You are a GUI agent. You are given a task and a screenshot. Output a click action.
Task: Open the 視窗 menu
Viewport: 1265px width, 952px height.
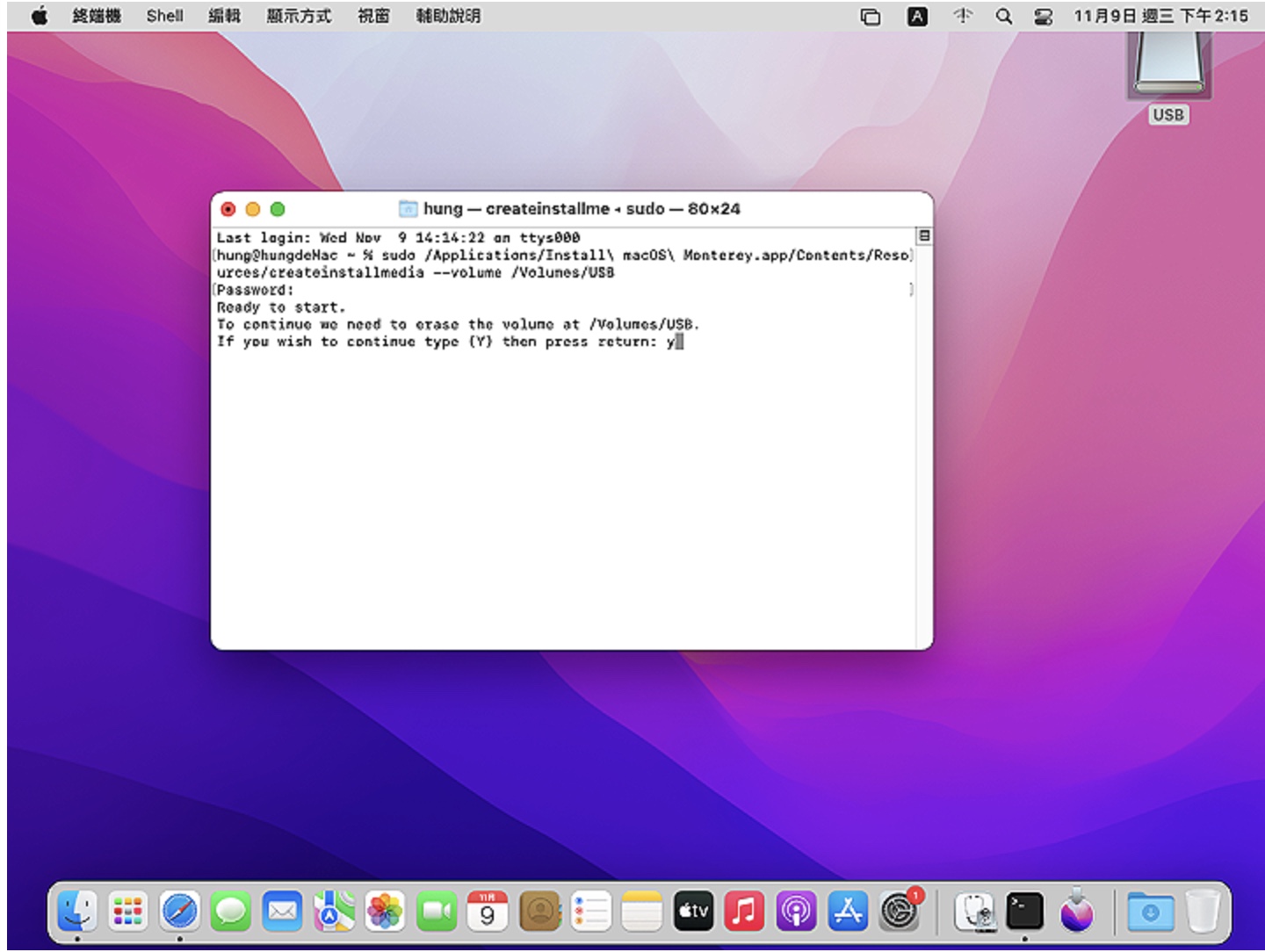tap(373, 16)
